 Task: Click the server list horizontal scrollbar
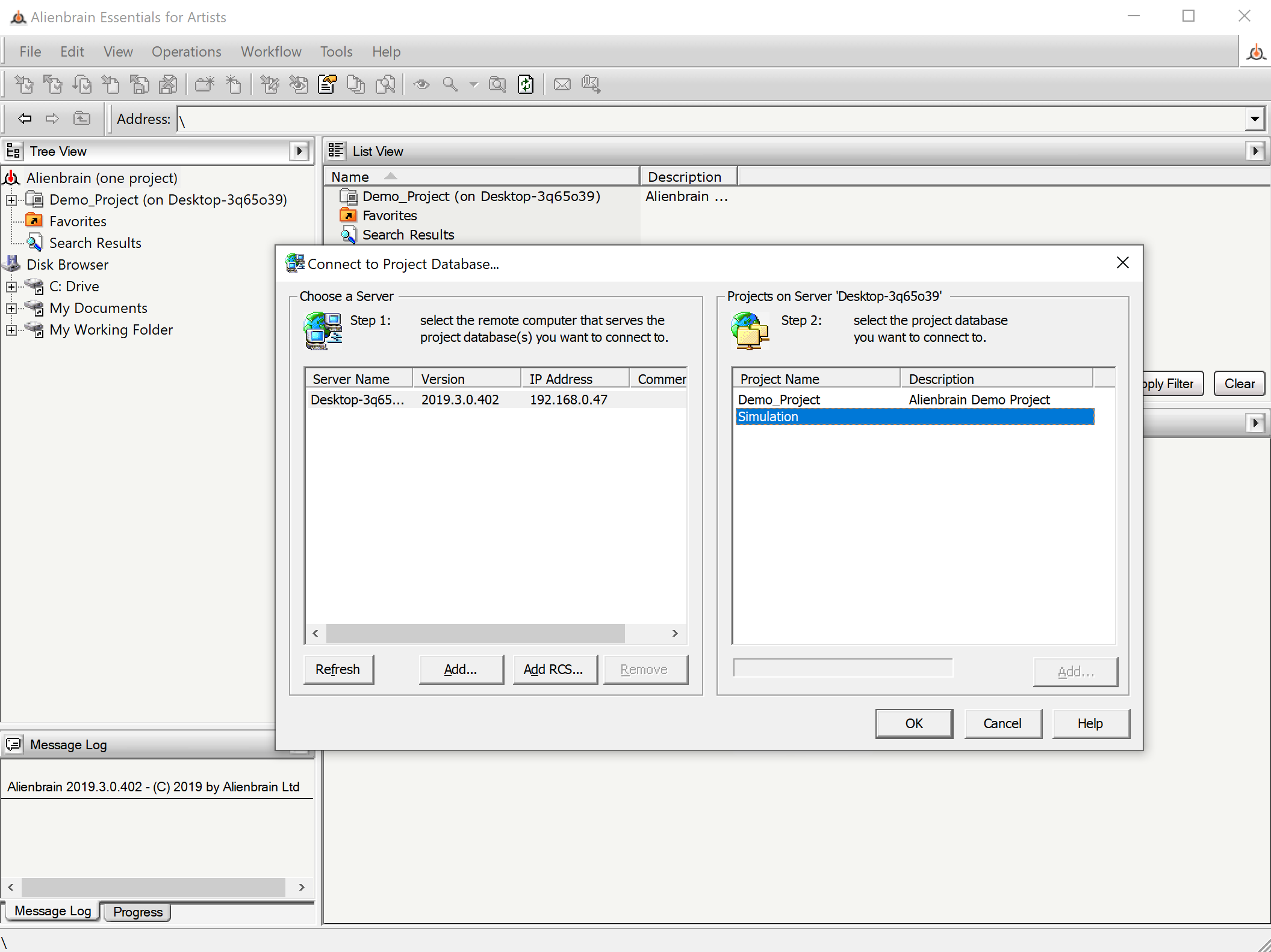[476, 633]
